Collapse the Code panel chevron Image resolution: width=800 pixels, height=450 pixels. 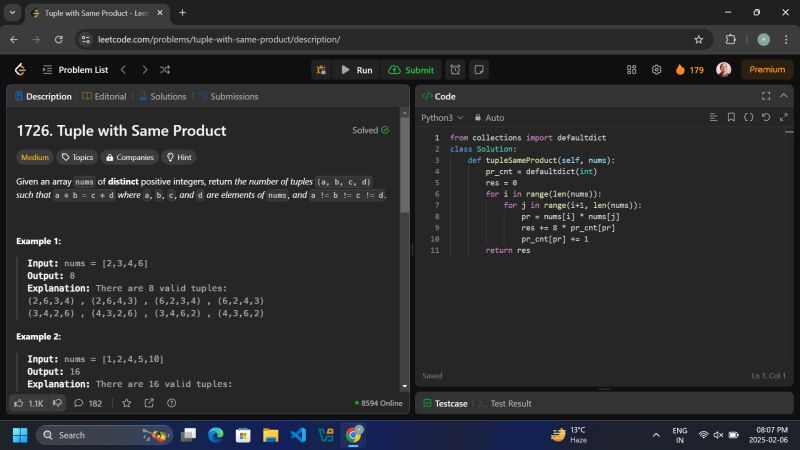coord(784,96)
